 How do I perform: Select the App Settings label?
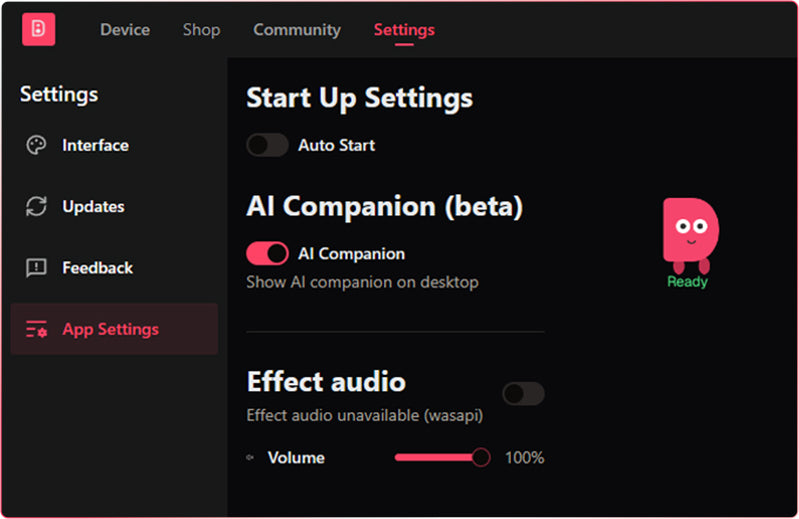point(111,329)
